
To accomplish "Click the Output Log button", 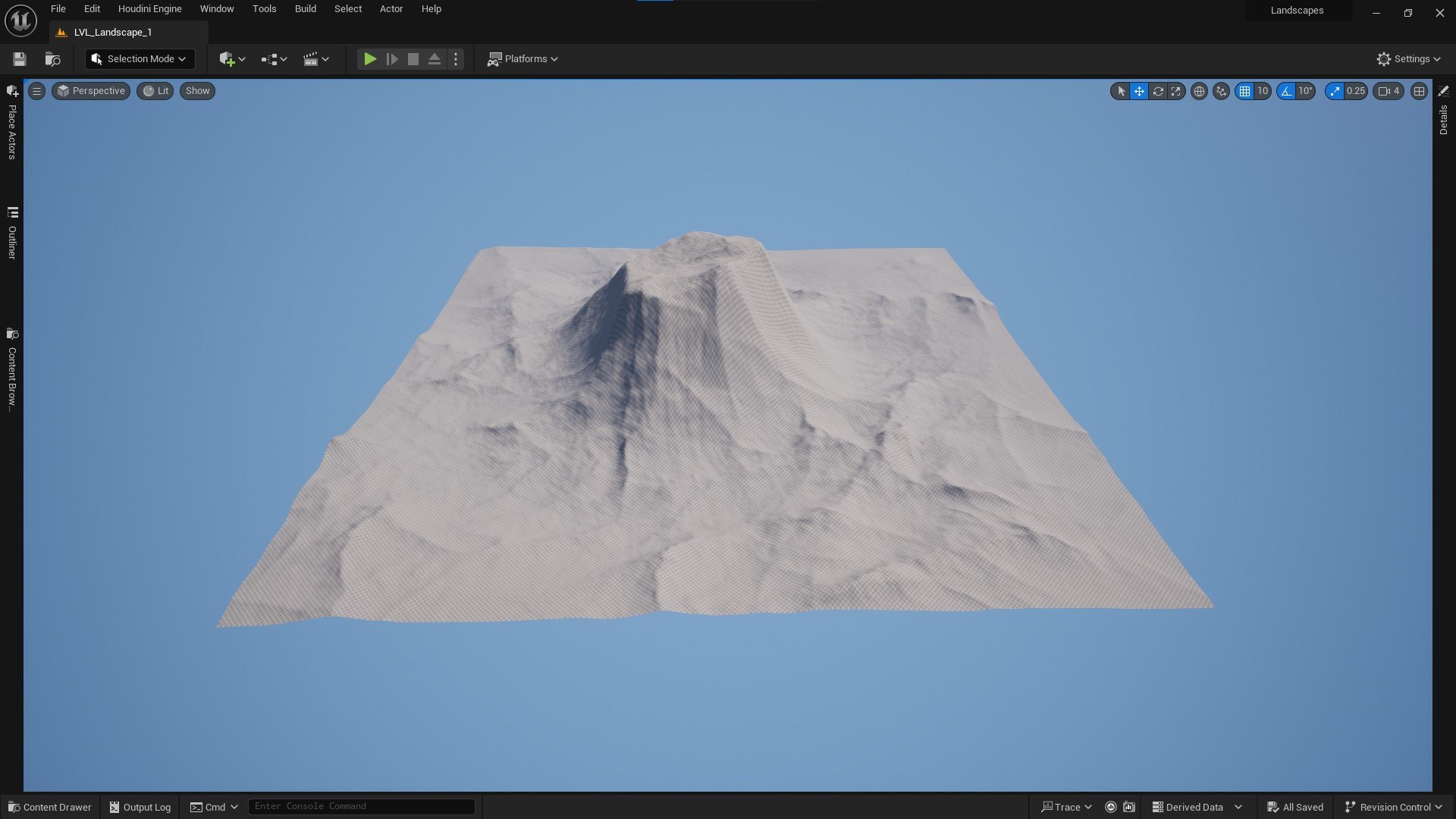I will 140,807.
